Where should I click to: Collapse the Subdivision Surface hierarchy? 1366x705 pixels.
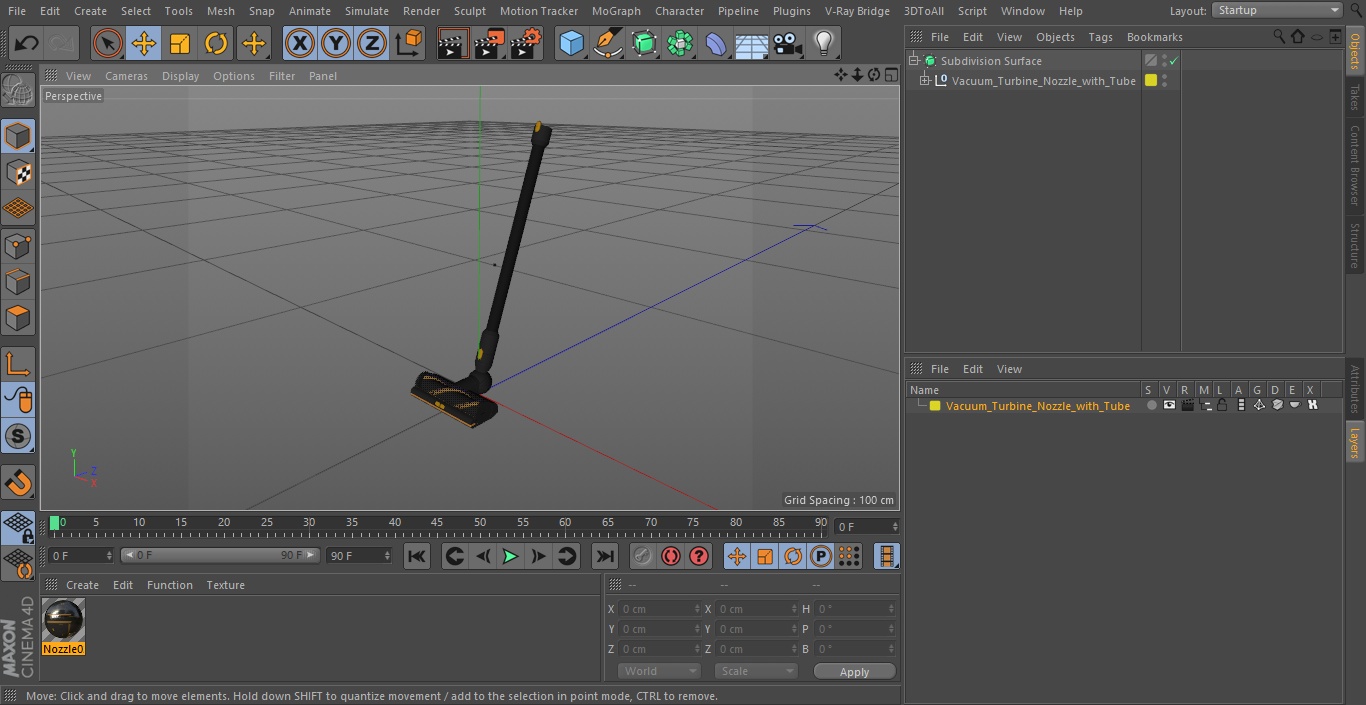[913, 61]
